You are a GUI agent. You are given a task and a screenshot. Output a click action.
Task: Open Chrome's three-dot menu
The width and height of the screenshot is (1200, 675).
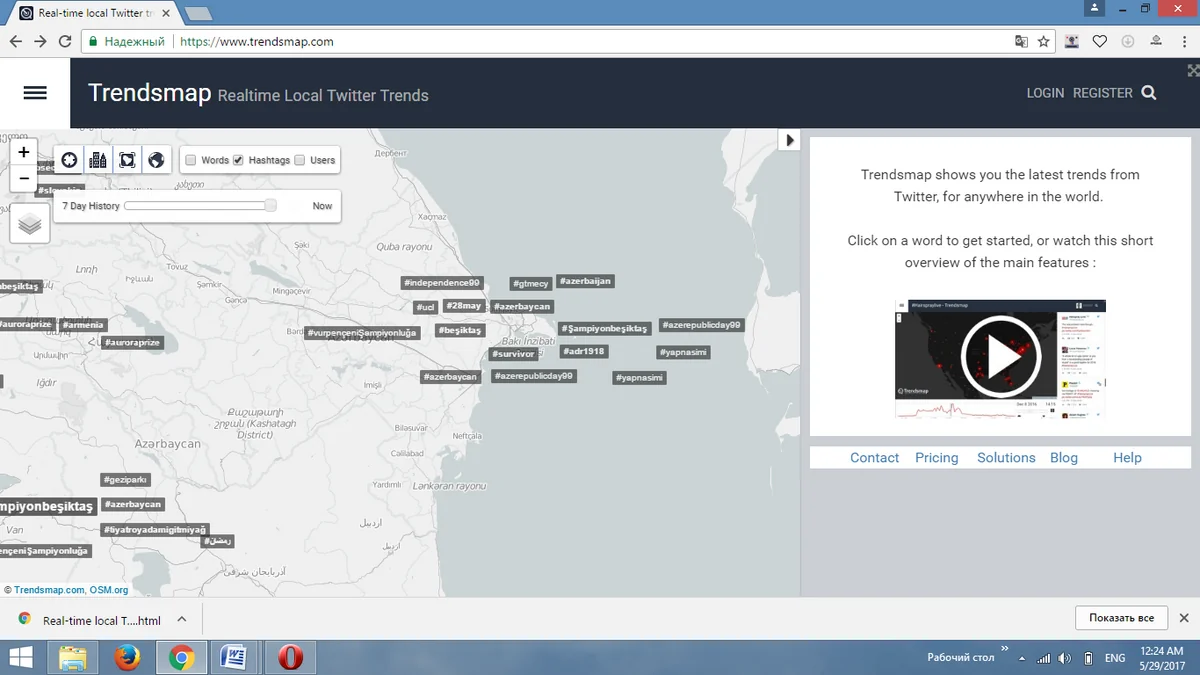tap(1184, 42)
